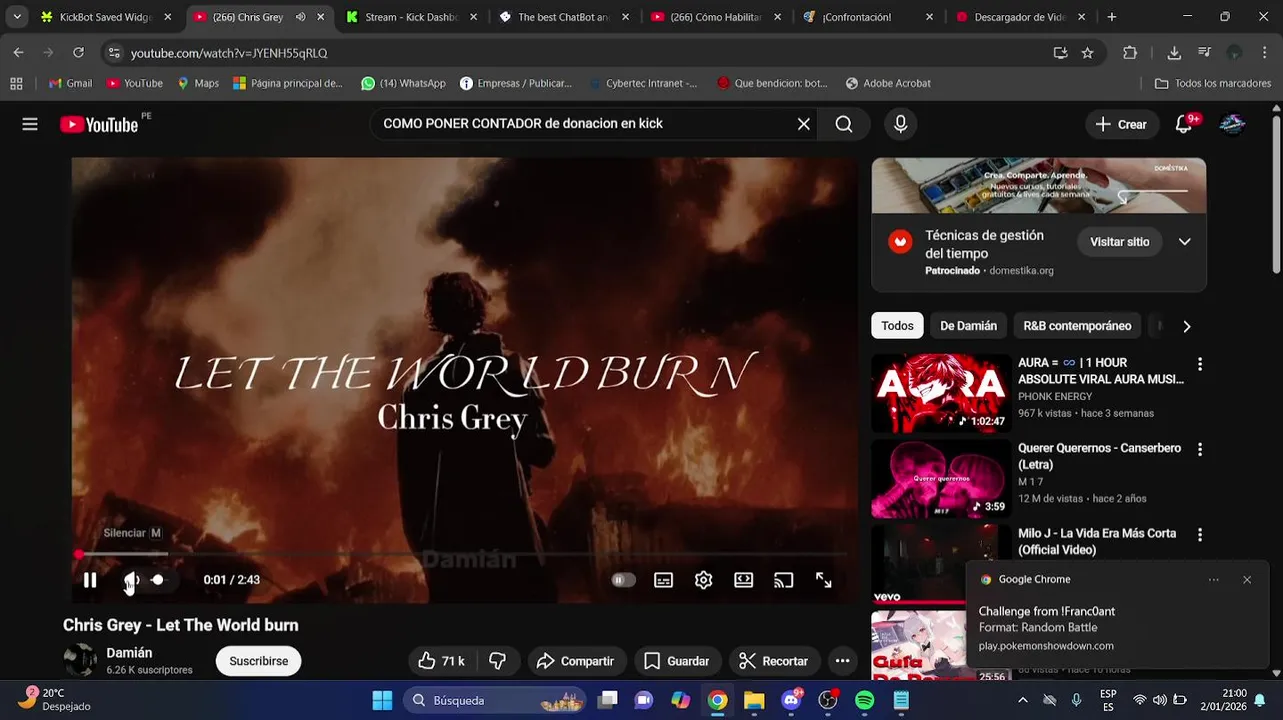
Task: Mute the video using the speaker icon
Action: coord(131,580)
